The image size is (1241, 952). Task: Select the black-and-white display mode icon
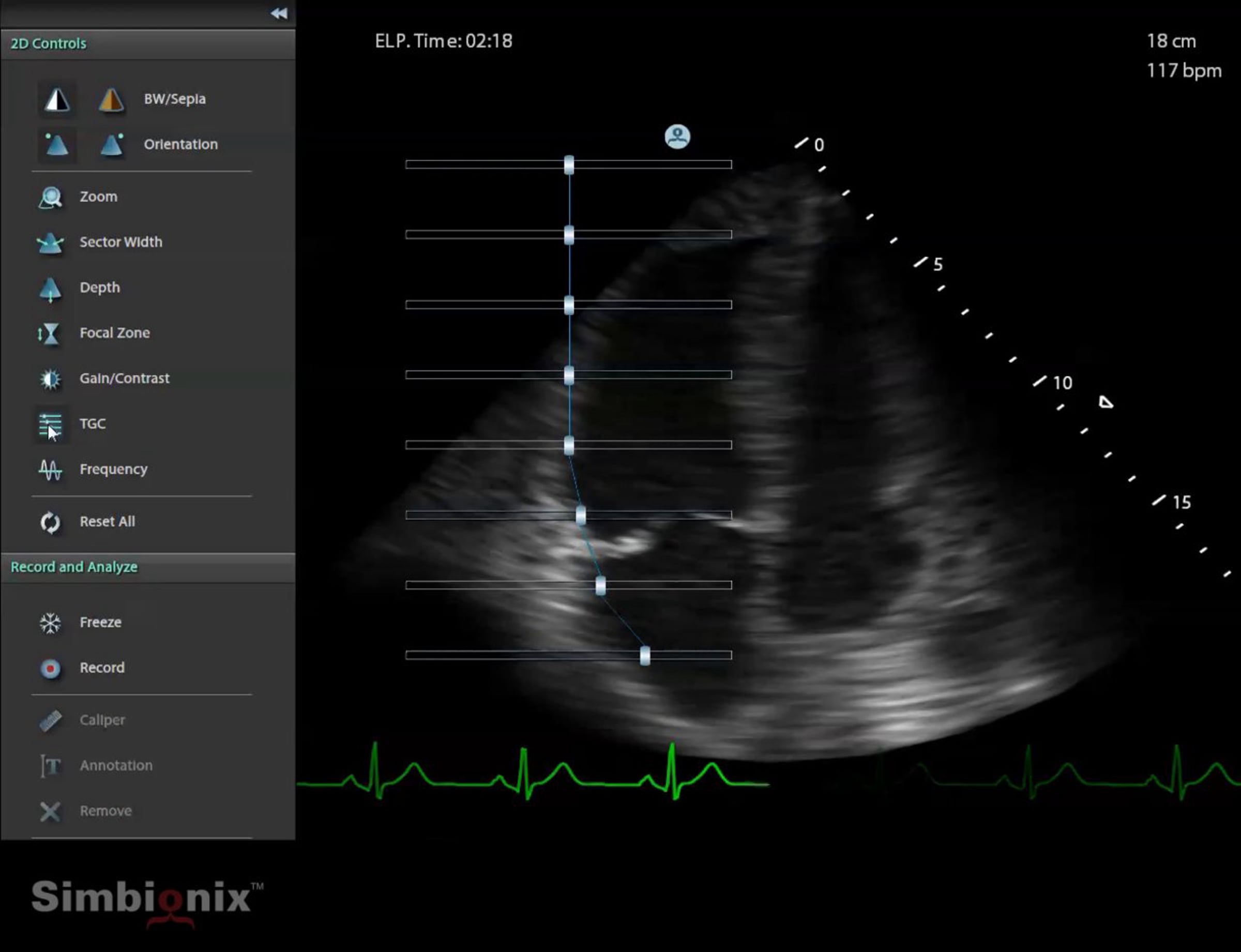coord(57,100)
